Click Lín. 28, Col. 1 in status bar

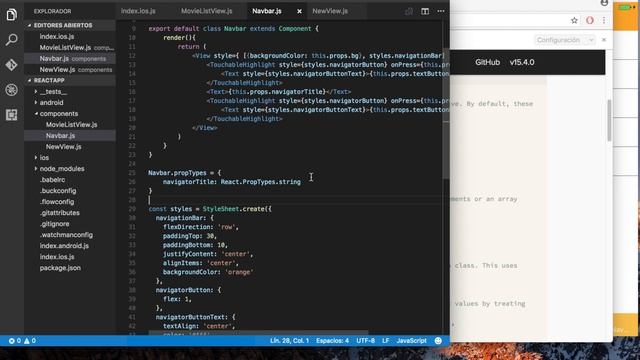(x=289, y=340)
